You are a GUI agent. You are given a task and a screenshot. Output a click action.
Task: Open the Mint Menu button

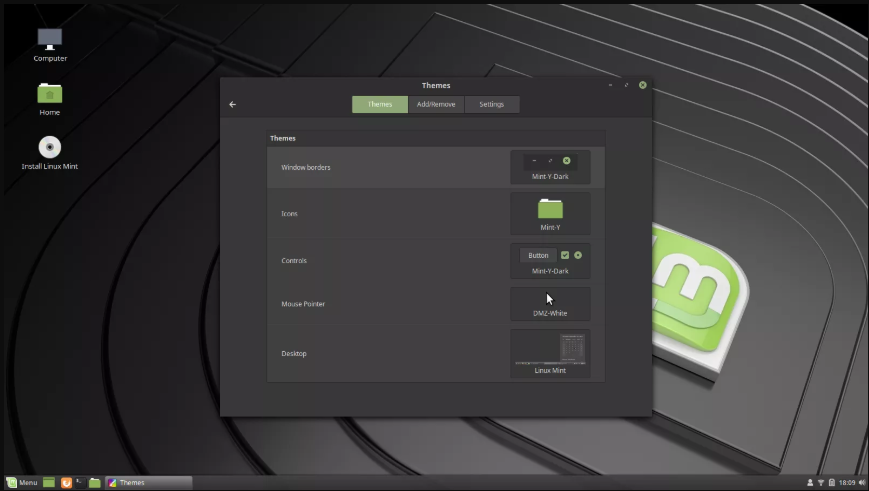click(x=22, y=483)
